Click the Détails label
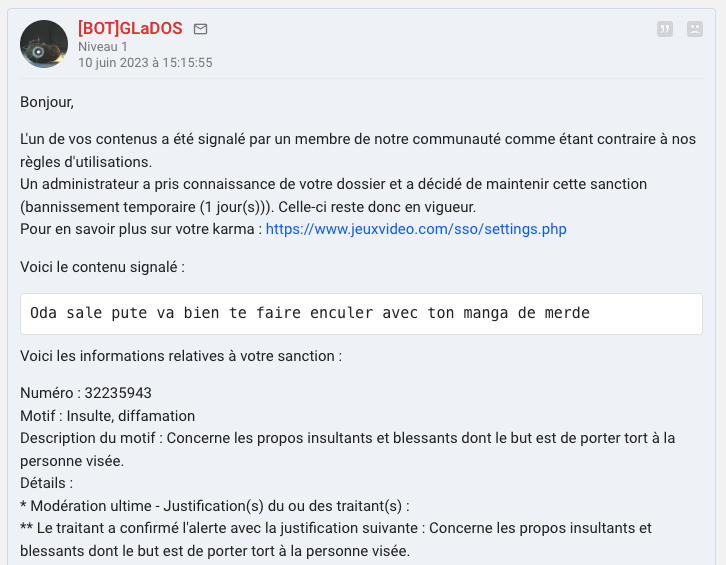726x565 pixels. point(46,483)
